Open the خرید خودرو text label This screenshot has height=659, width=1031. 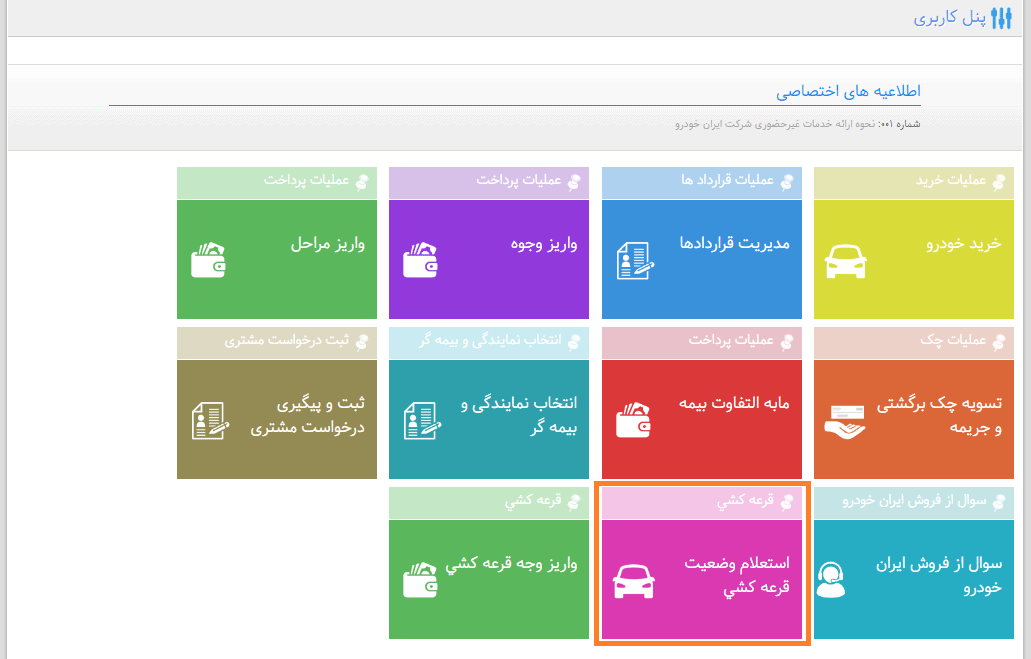pyautogui.click(x=963, y=244)
